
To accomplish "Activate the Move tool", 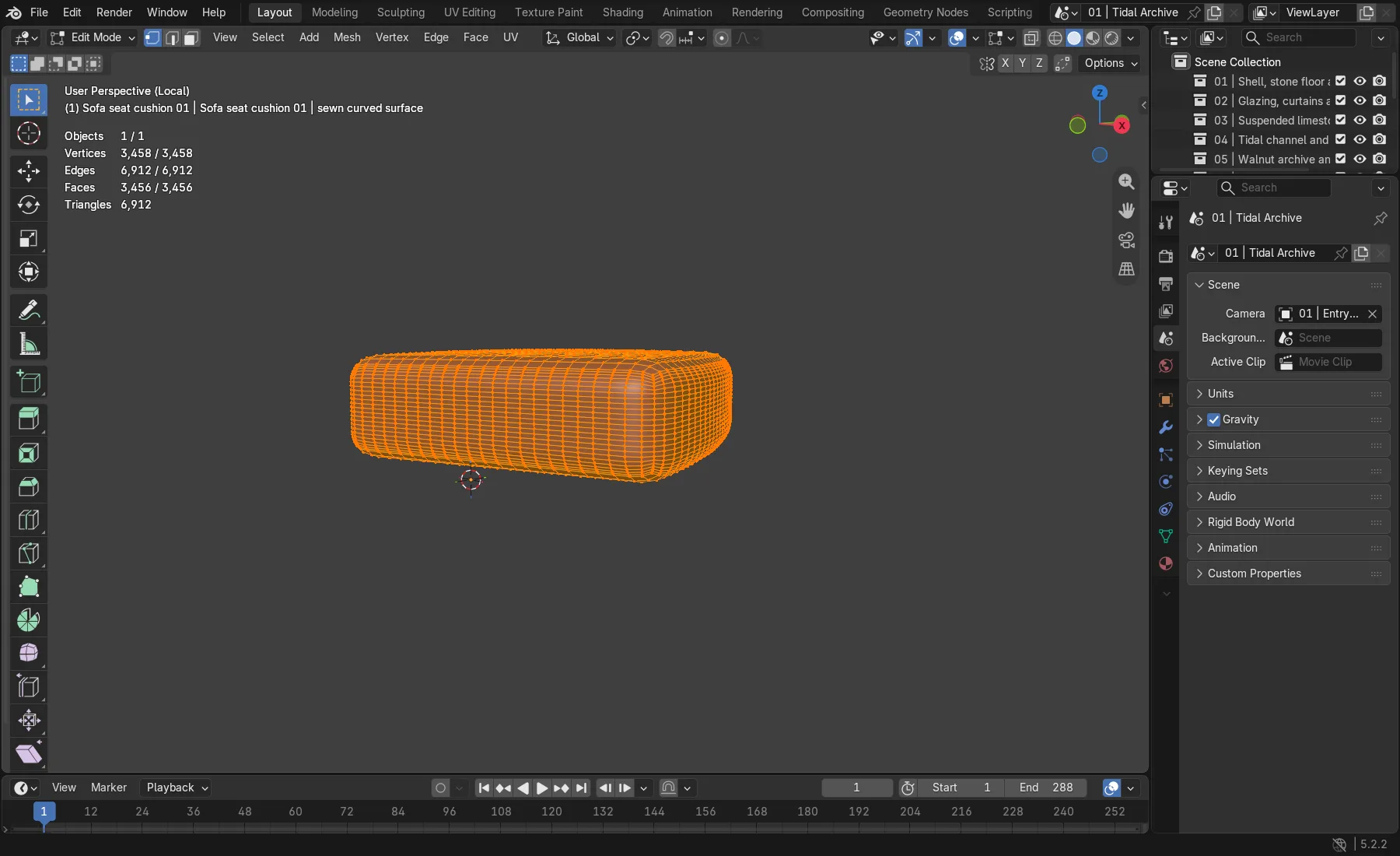I will 29,171.
